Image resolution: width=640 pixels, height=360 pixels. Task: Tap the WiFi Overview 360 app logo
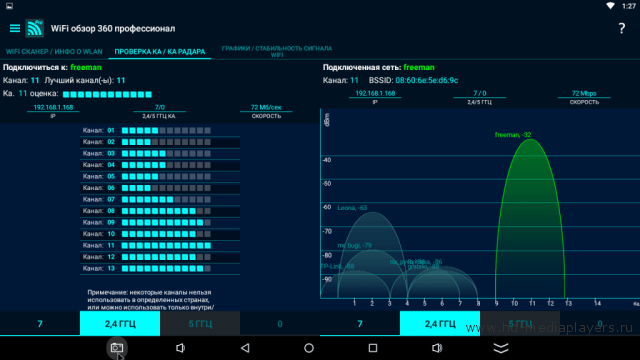point(35,28)
